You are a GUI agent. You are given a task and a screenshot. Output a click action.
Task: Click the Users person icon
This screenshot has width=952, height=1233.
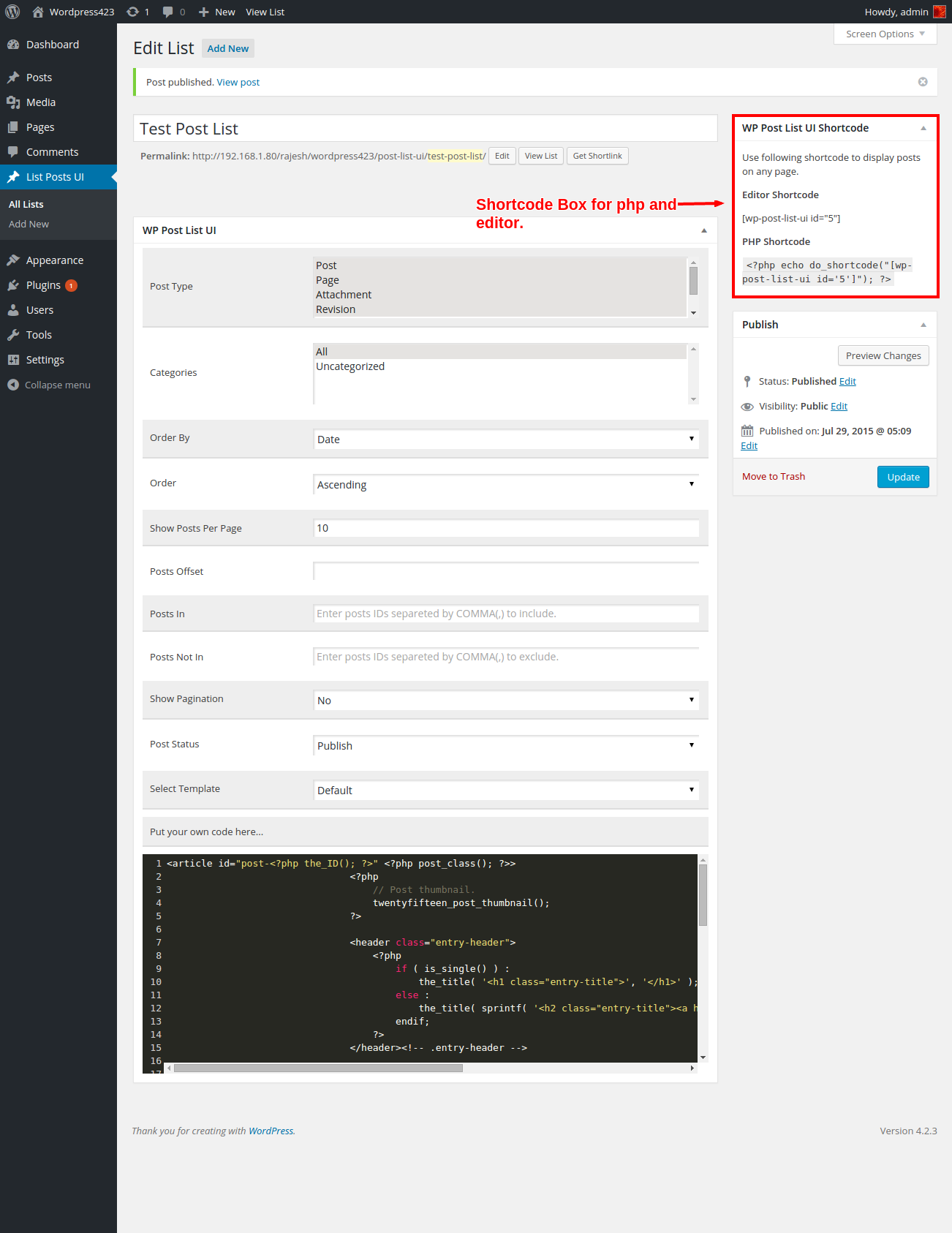pyautogui.click(x=13, y=310)
